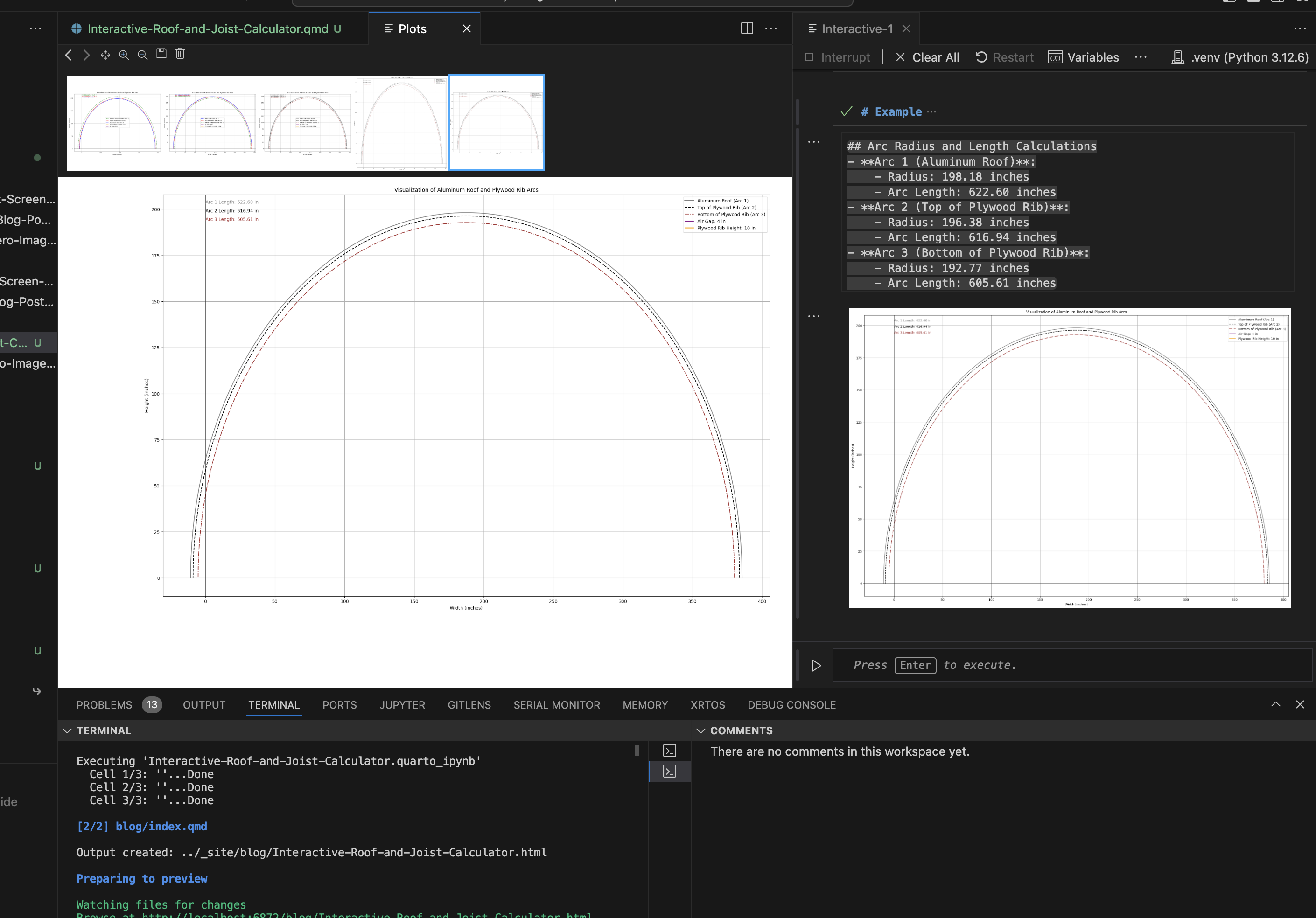Run the interactive input cell

click(816, 665)
